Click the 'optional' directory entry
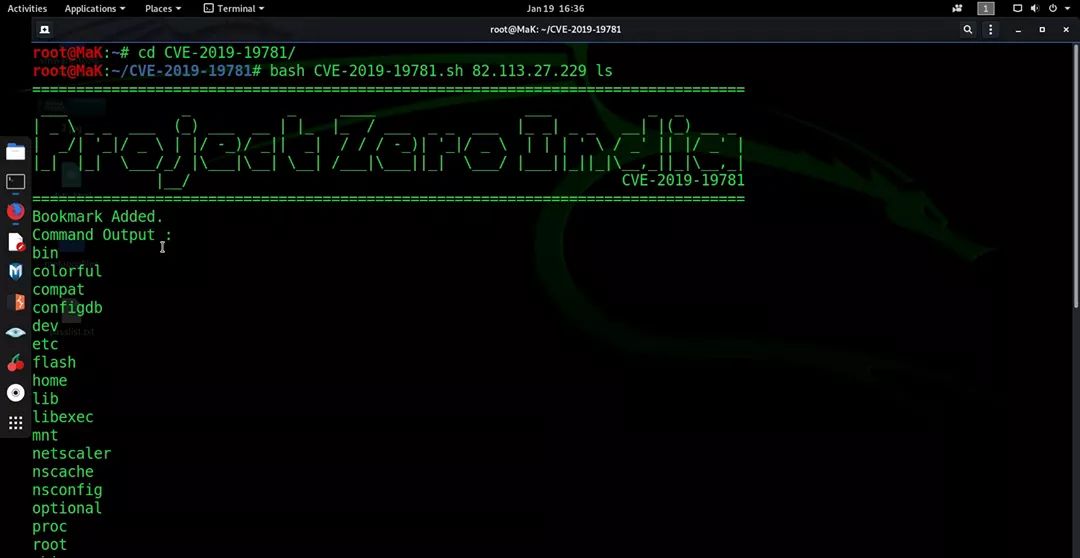Viewport: 1080px width, 558px height. pos(67,508)
